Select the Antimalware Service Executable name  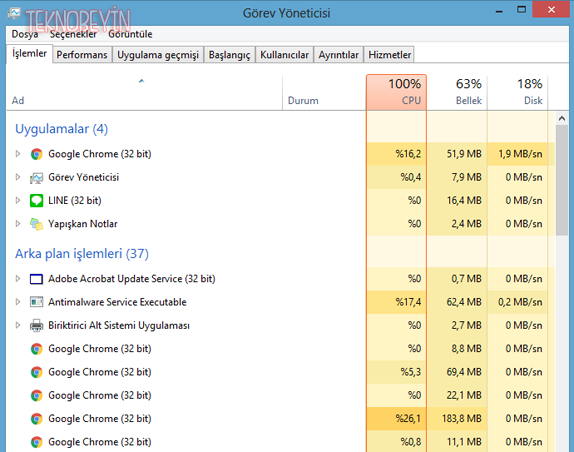point(117,302)
